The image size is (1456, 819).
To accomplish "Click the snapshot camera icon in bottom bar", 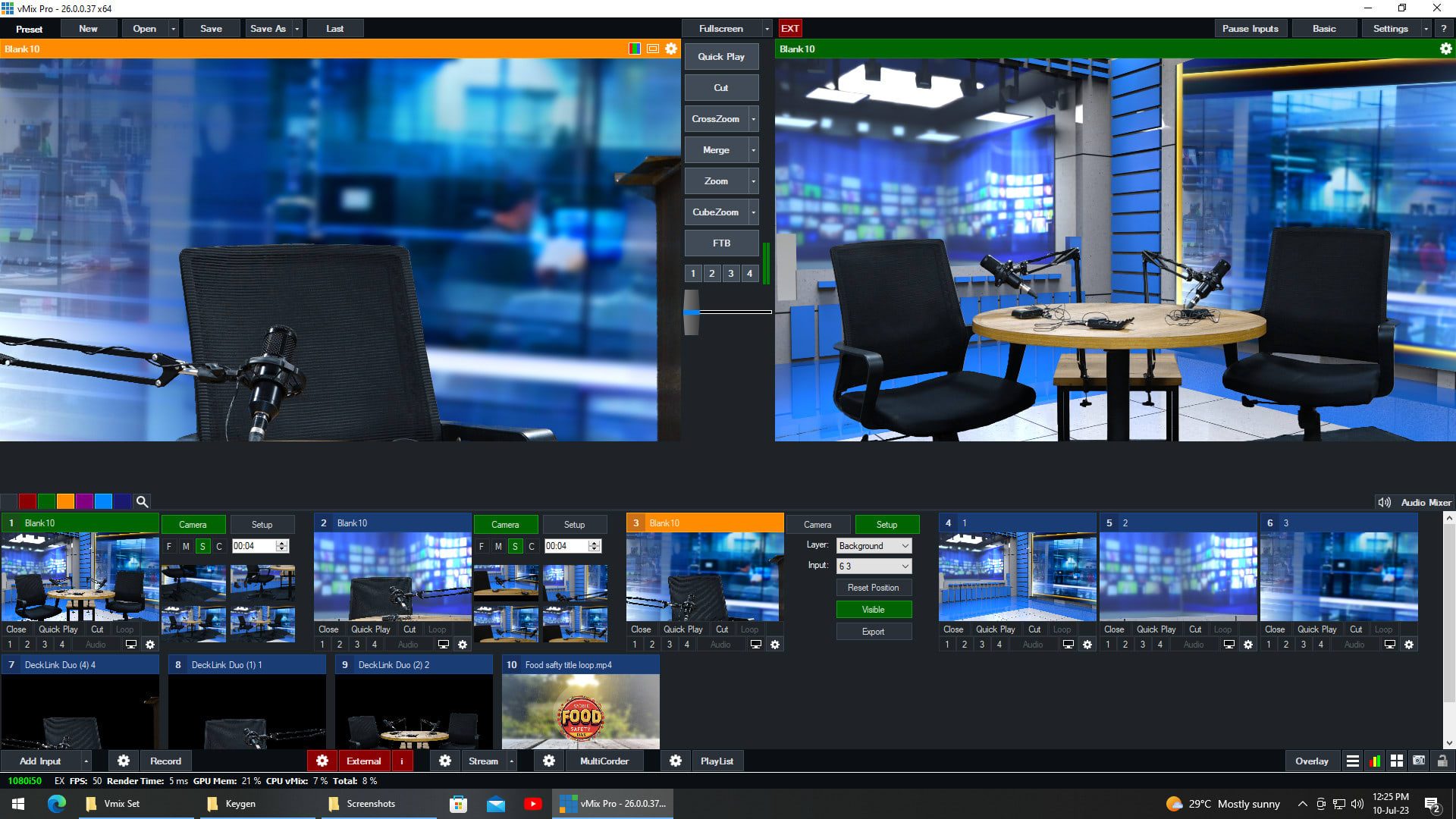I will pos(1419,761).
